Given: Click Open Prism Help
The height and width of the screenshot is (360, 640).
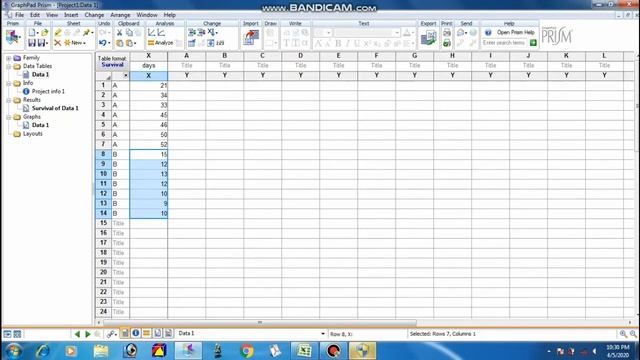Looking at the screenshot, I should 515,32.
